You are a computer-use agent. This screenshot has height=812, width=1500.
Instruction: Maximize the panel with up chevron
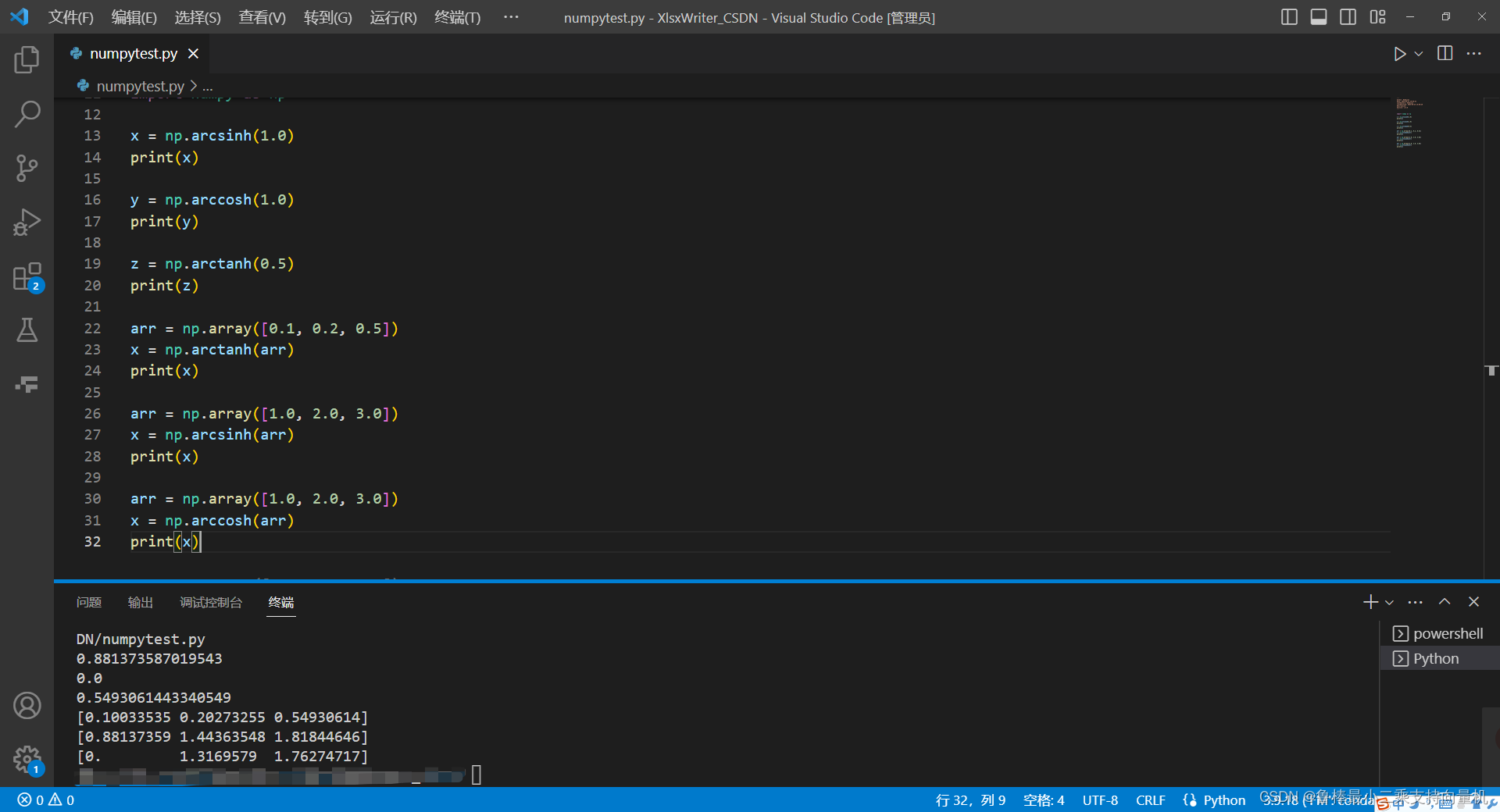[1445, 602]
